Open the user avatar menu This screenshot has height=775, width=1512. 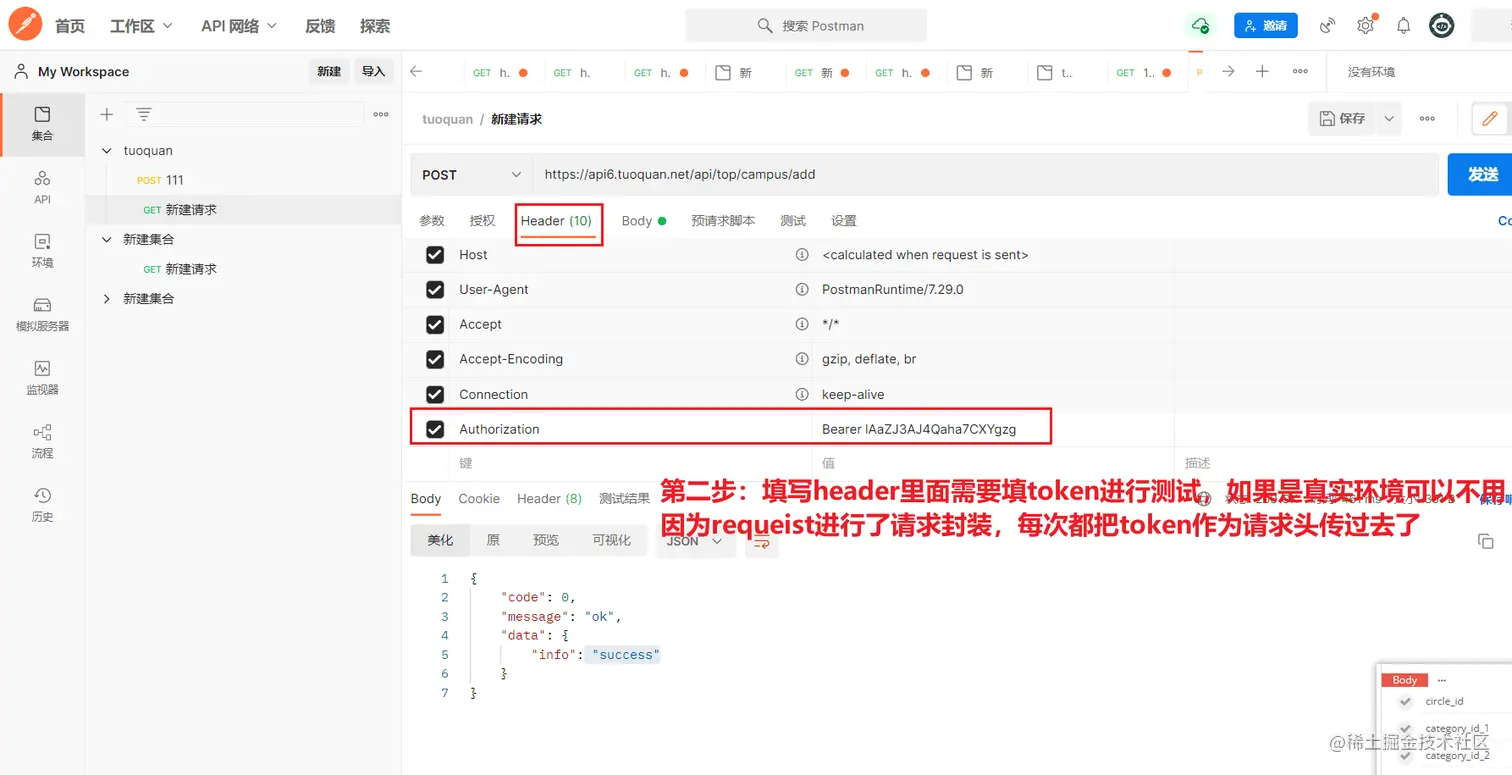pos(1441,26)
